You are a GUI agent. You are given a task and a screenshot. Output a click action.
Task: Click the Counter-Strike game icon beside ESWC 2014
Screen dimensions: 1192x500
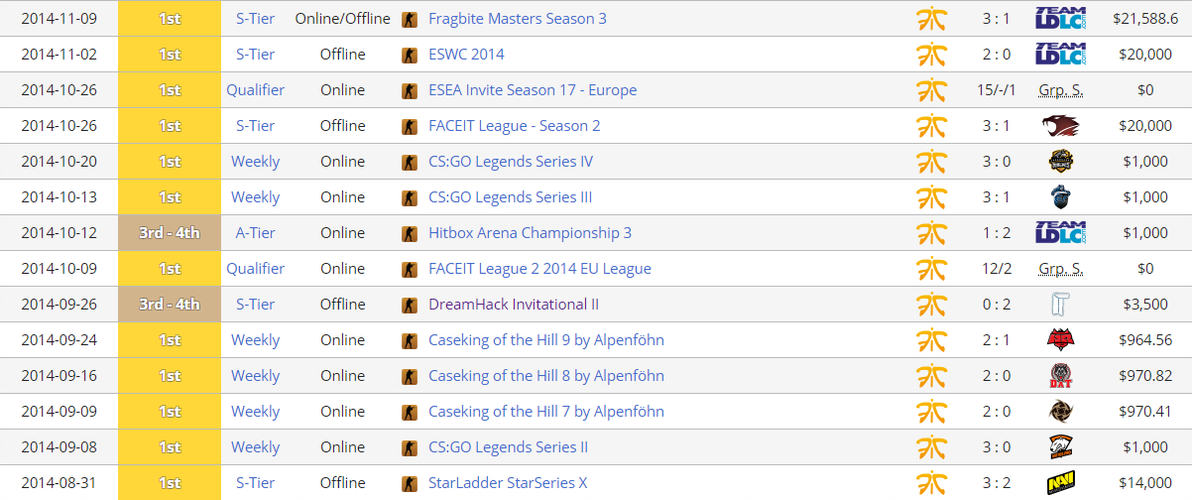(x=409, y=54)
